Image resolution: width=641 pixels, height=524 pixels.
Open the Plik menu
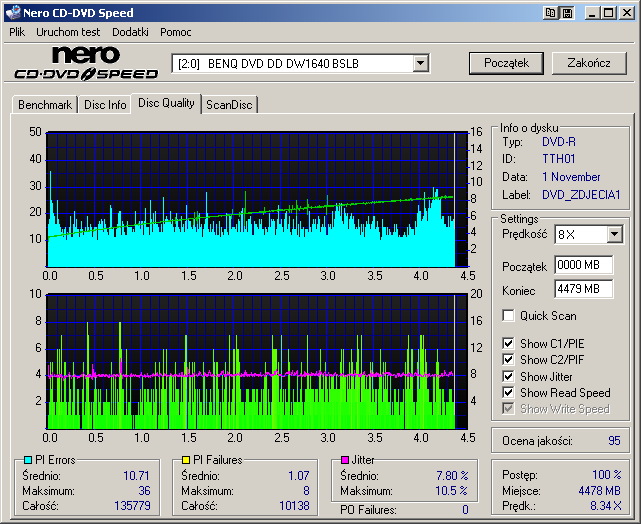point(17,32)
